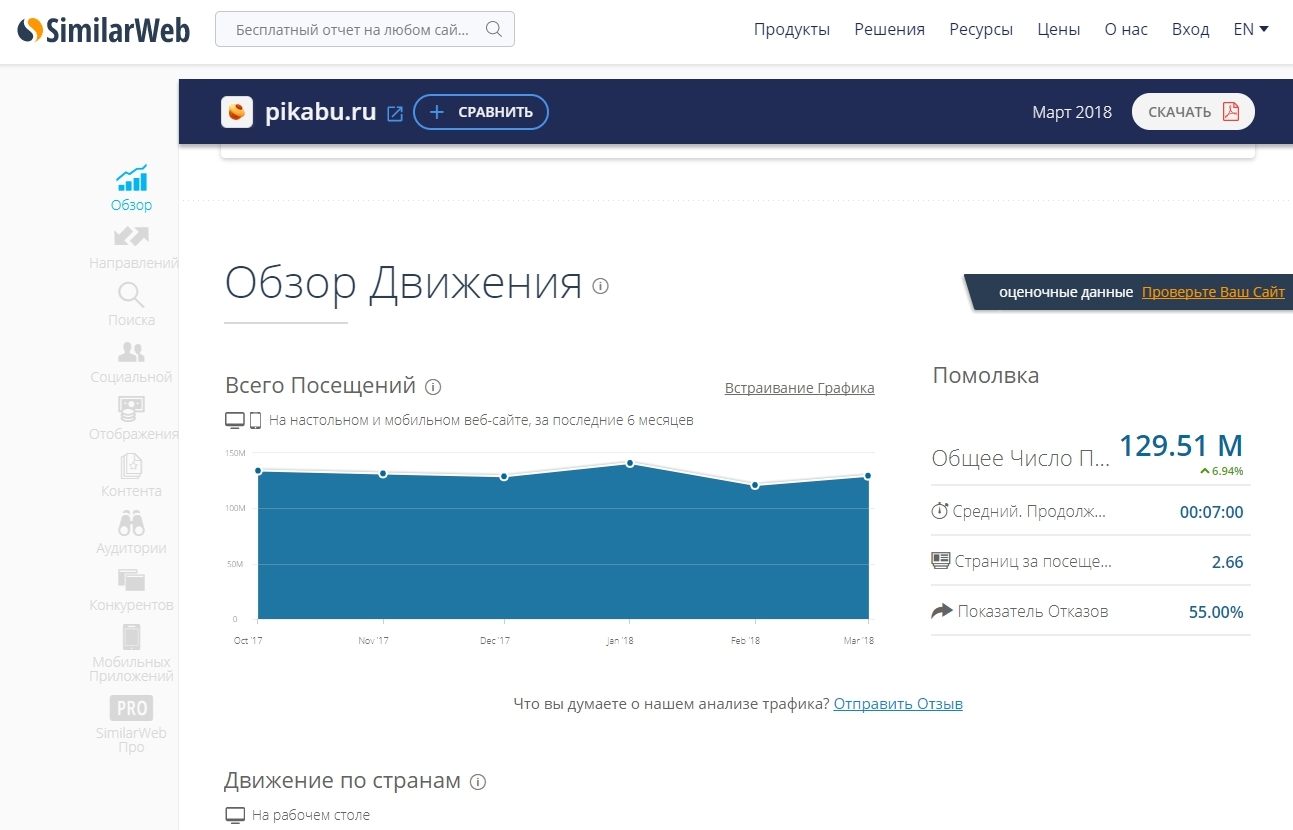Open the Направлений sidebar section
The height and width of the screenshot is (830, 1293).
pyautogui.click(x=133, y=247)
